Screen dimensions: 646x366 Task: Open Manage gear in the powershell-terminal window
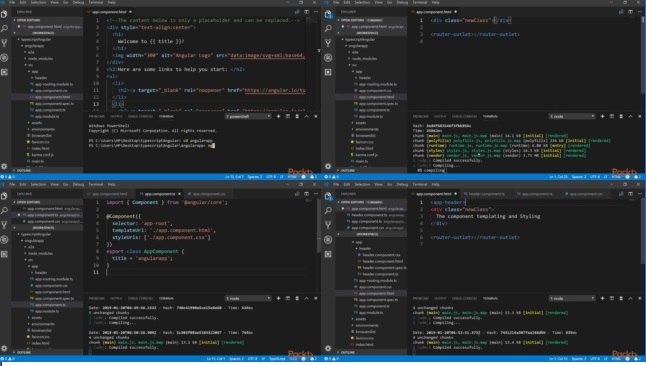pyautogui.click(x=4, y=166)
